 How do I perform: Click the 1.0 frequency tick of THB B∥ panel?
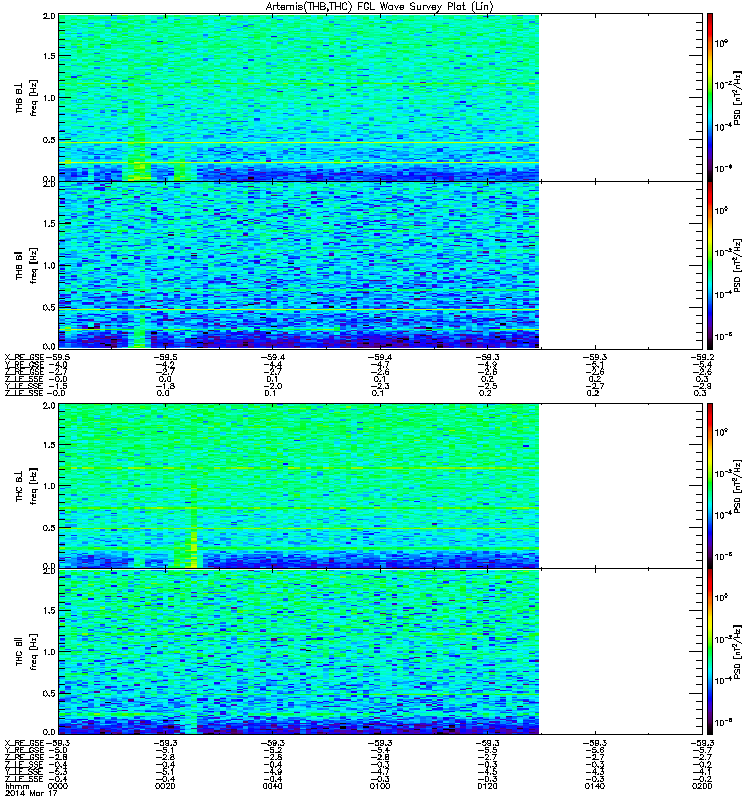point(49,265)
